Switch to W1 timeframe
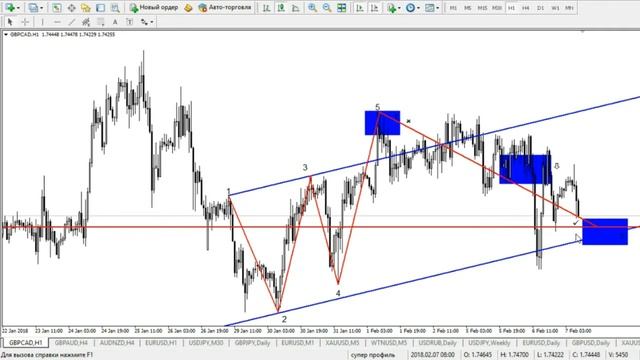 555,8
